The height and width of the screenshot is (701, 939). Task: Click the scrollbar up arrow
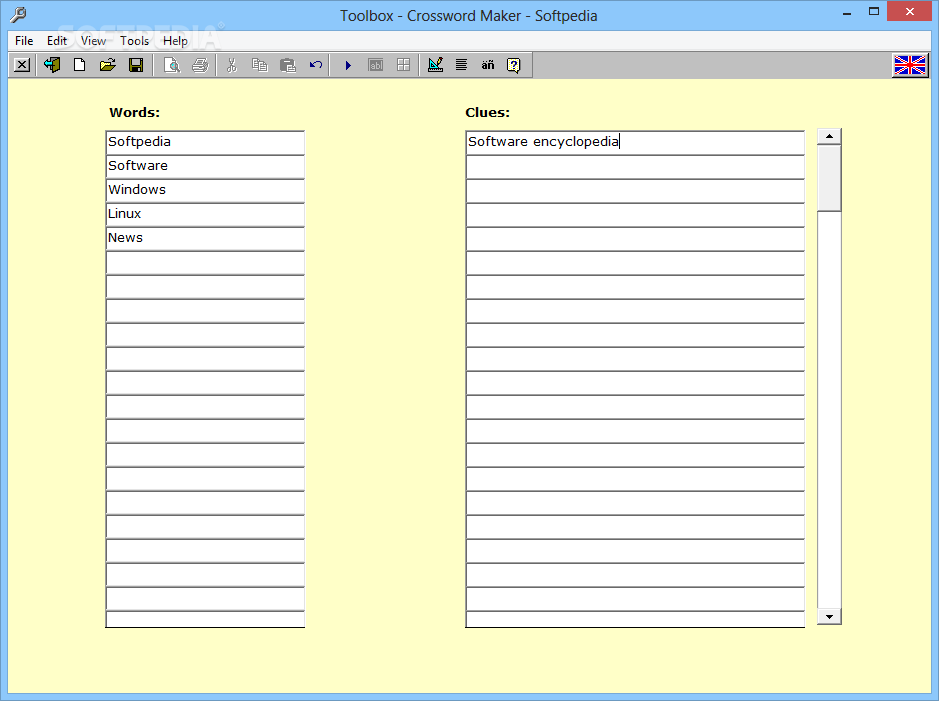click(829, 136)
